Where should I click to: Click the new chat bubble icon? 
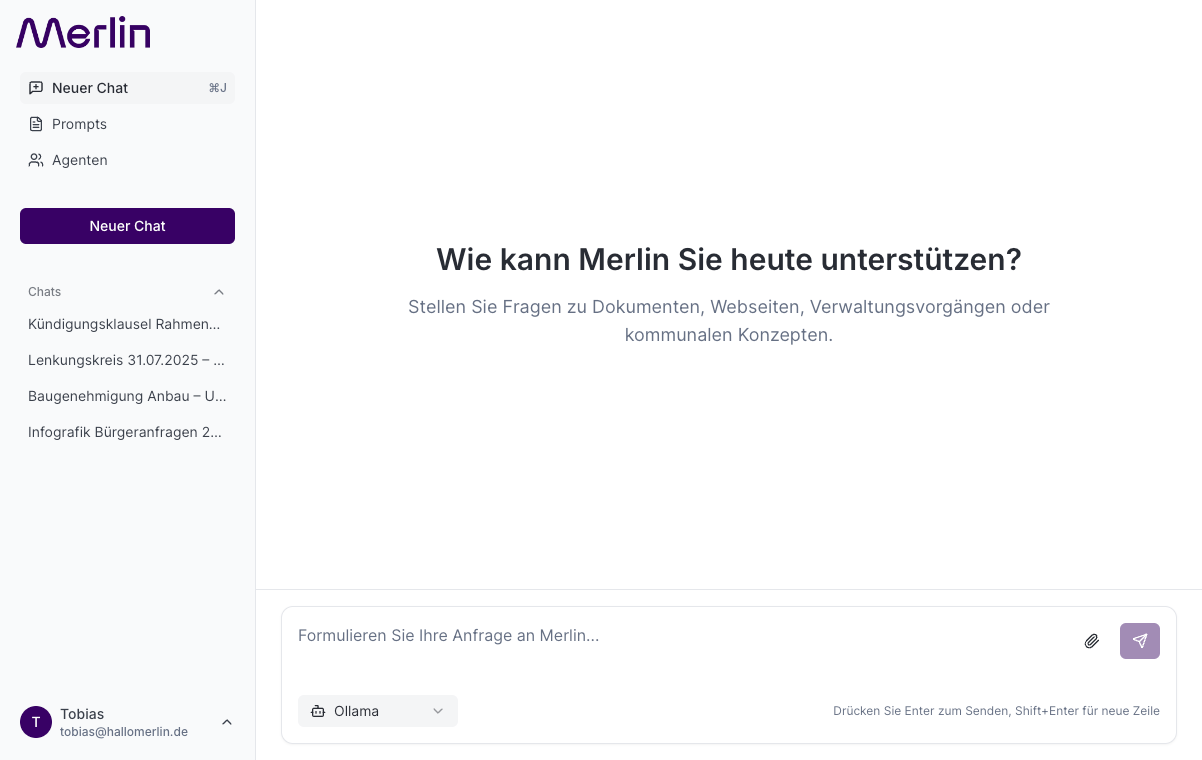pyautogui.click(x=36, y=88)
